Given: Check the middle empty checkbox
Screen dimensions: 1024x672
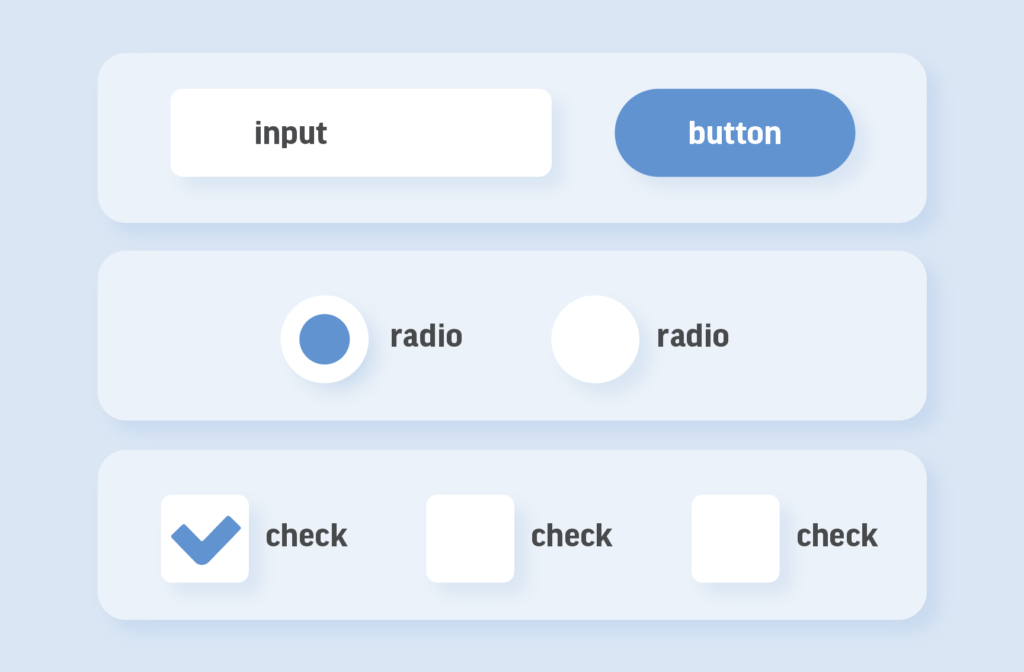Looking at the screenshot, I should (x=470, y=538).
